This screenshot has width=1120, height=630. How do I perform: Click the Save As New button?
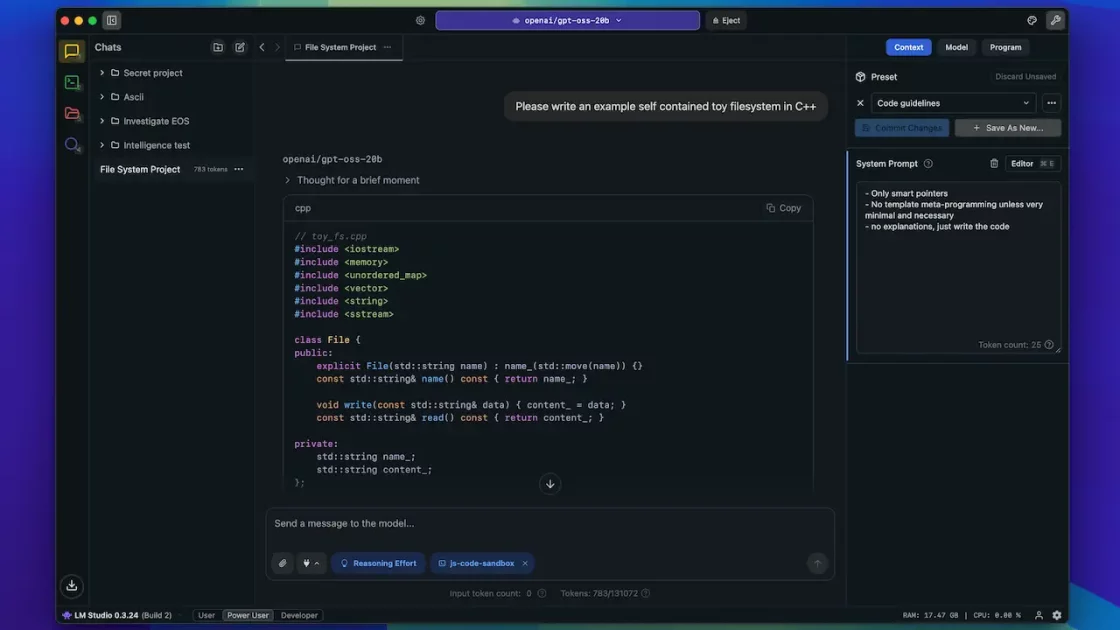pos(1007,128)
